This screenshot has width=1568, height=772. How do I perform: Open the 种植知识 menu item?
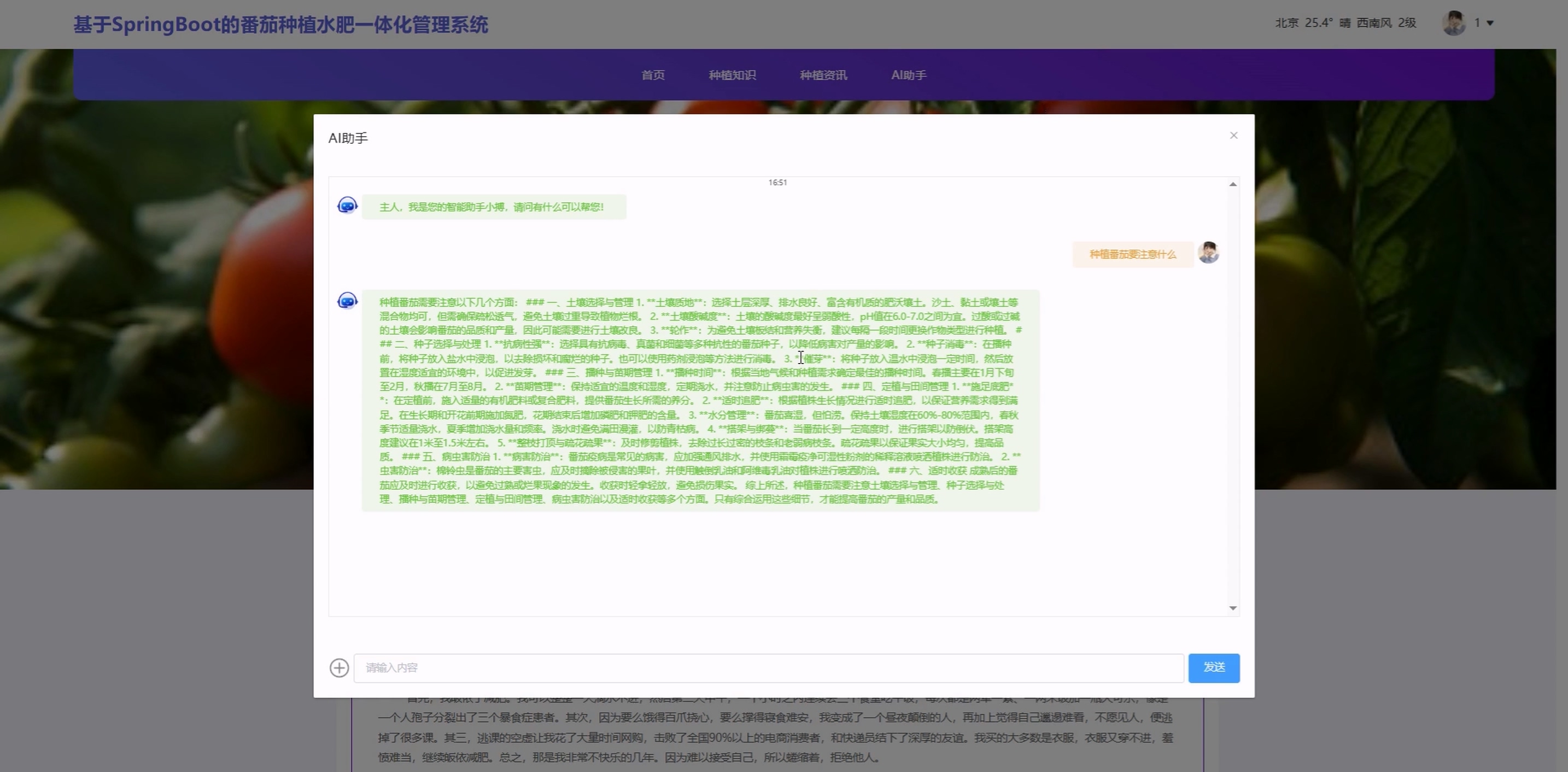click(732, 75)
